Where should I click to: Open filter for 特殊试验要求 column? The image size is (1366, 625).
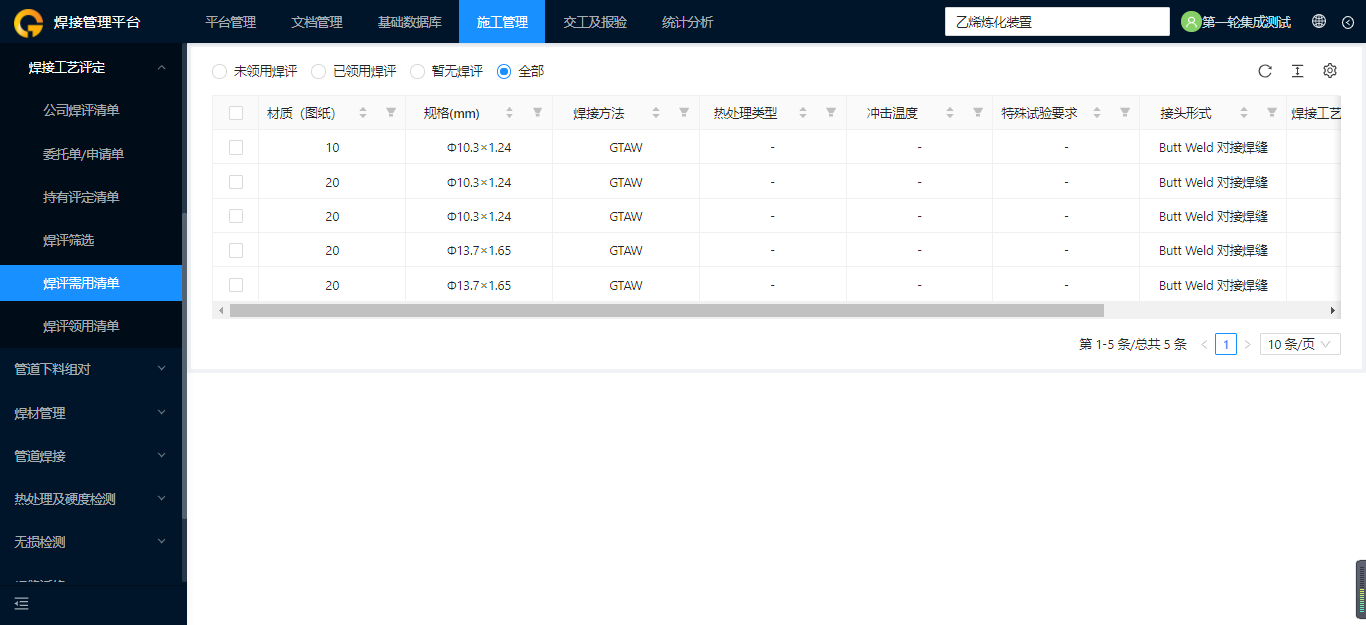coord(1125,113)
